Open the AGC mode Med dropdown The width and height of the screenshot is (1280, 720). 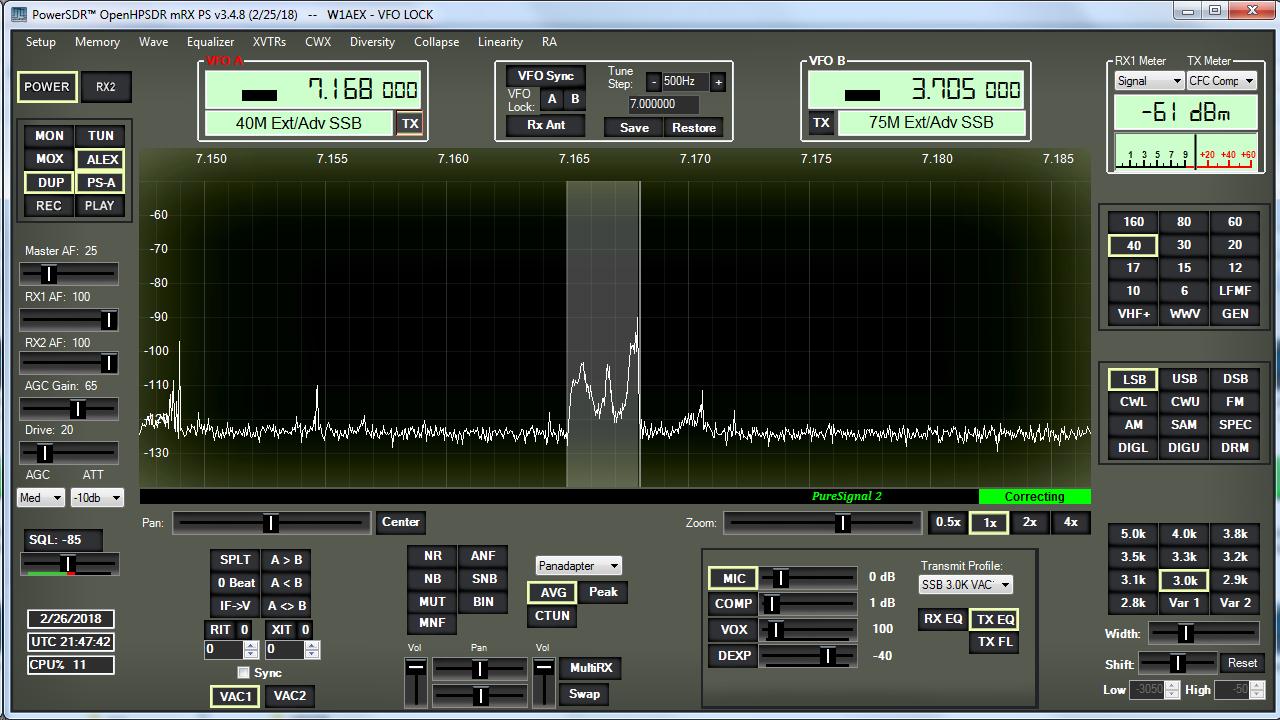click(x=41, y=497)
